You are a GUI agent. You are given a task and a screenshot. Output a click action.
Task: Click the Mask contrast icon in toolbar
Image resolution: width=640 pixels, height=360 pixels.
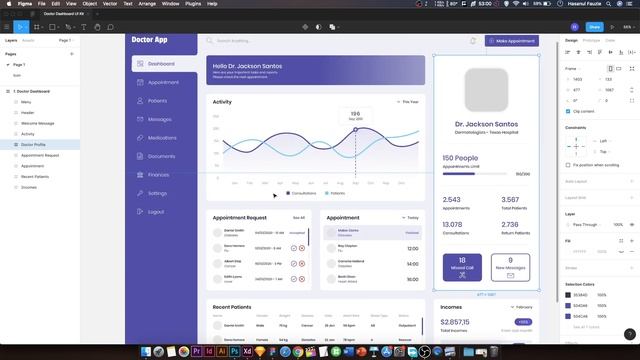click(x=318, y=27)
